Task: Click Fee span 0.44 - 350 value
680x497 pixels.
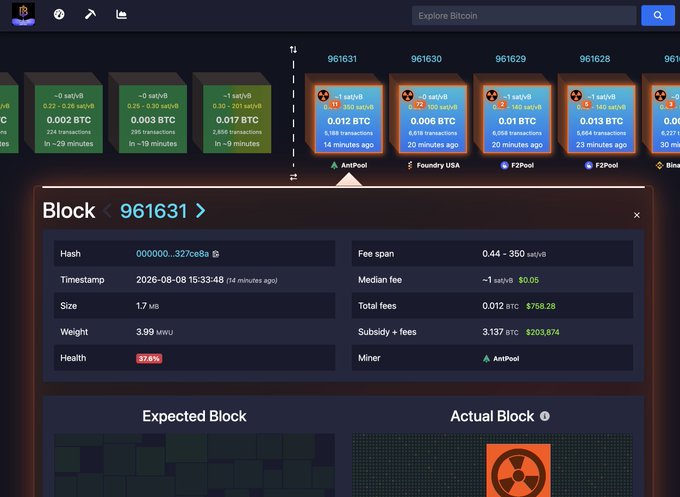Action: 514,254
